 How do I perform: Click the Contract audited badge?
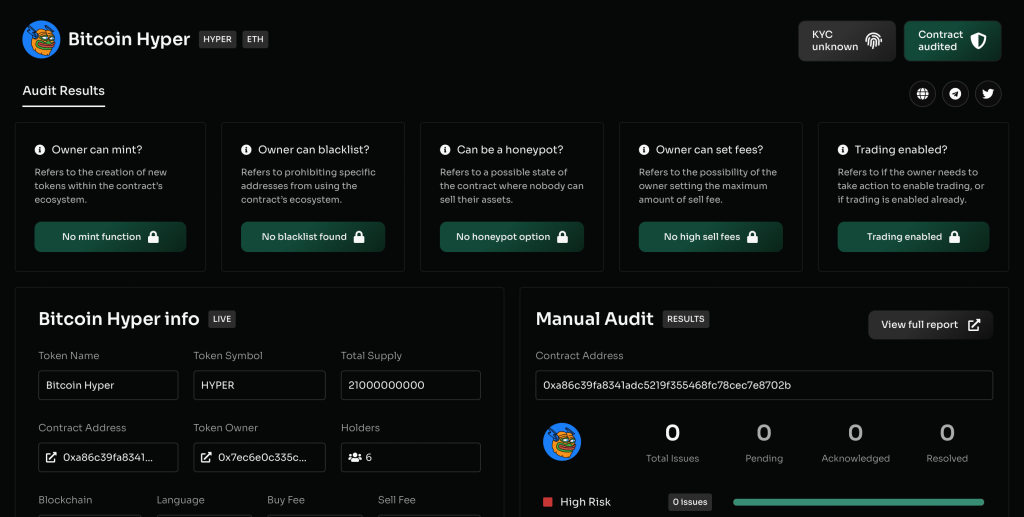[951, 41]
